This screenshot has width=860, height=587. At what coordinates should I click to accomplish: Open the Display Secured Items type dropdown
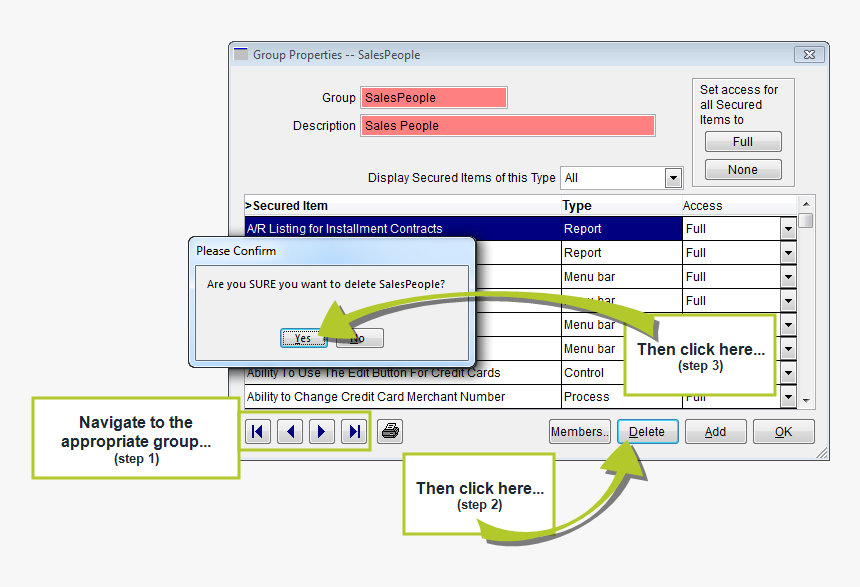tap(673, 178)
